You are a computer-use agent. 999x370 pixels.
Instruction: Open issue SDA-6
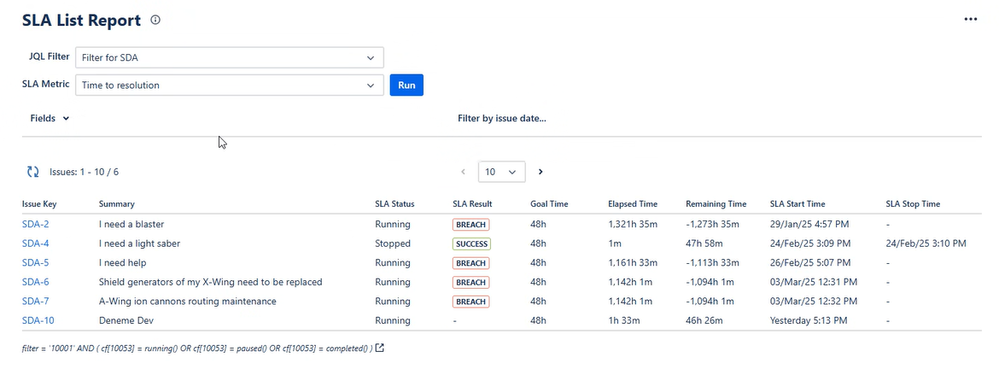36,281
